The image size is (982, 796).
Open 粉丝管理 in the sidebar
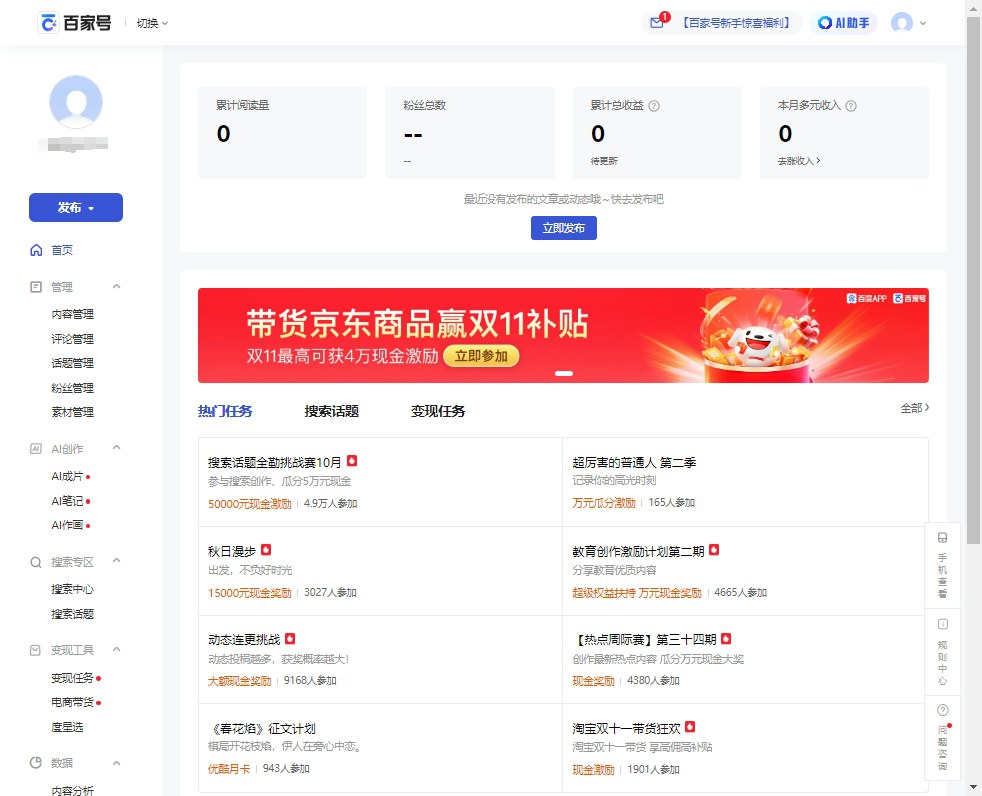[x=73, y=388]
